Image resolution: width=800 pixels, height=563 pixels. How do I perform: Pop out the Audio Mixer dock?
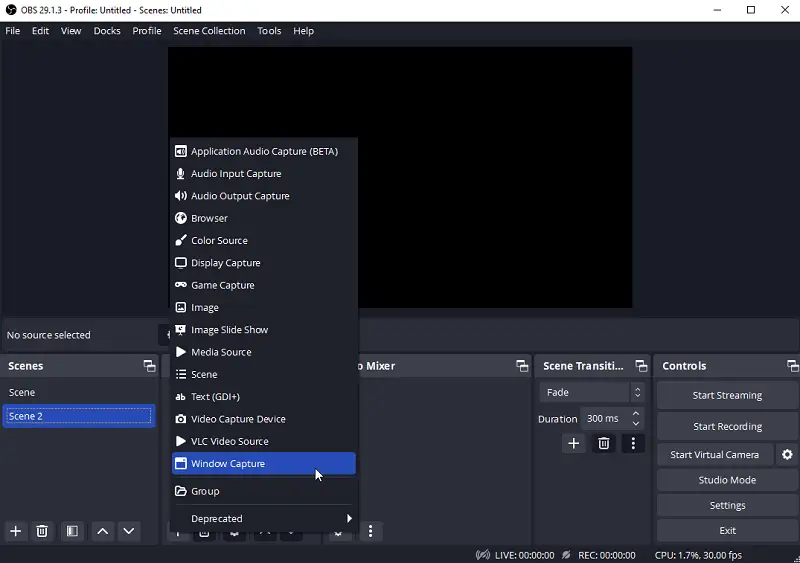tap(522, 366)
